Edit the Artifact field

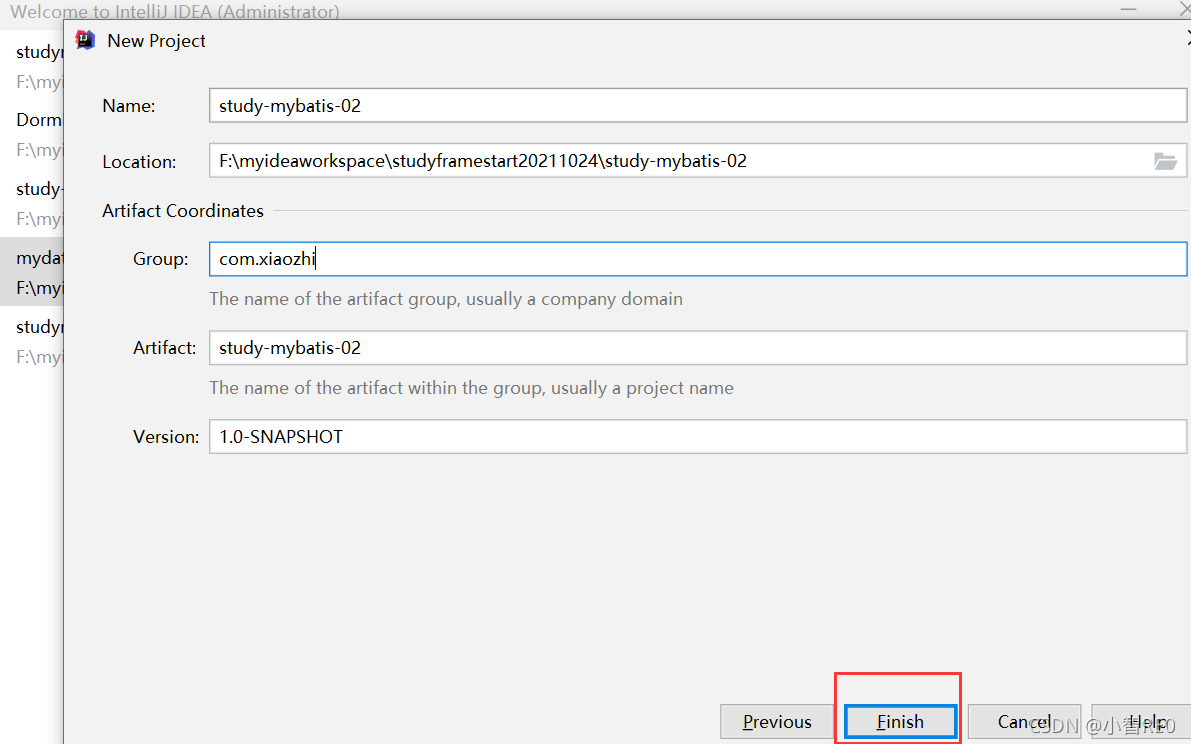pos(698,348)
